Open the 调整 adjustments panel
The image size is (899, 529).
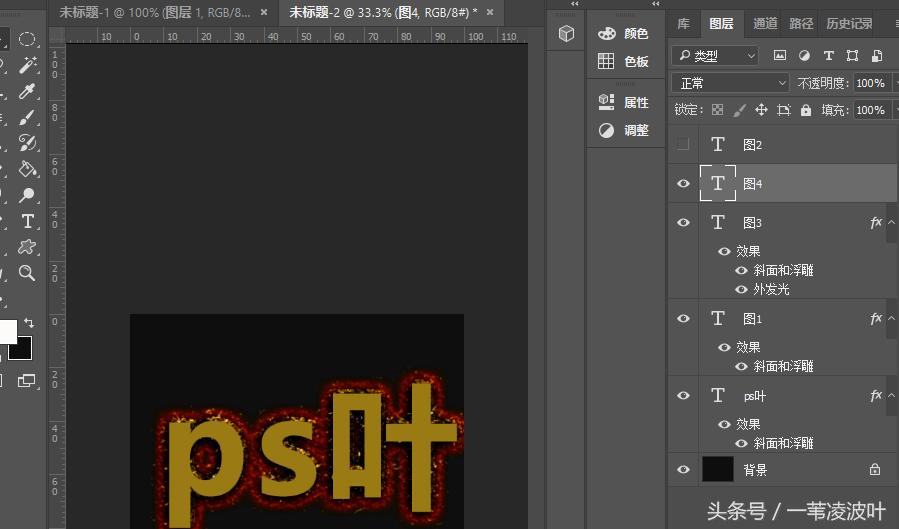pyautogui.click(x=623, y=130)
